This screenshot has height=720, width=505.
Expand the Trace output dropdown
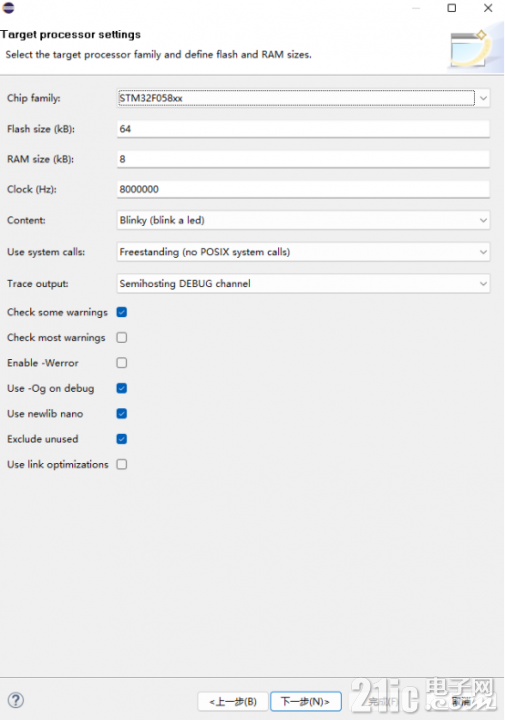[303, 284]
